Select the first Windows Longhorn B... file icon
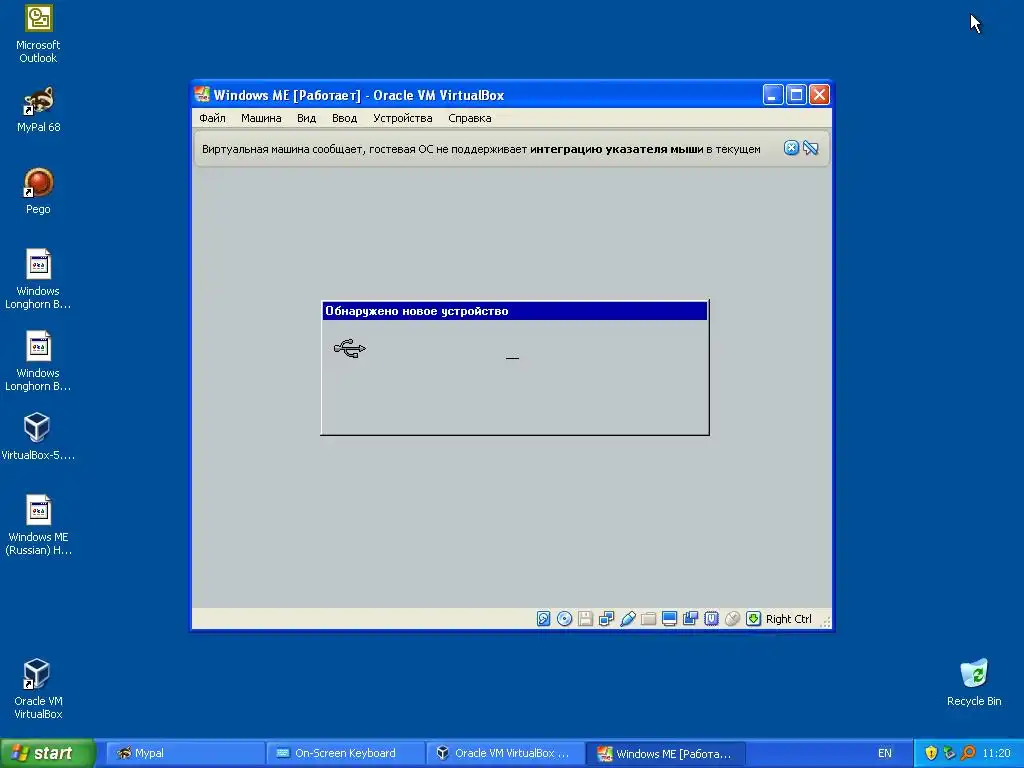 [38, 279]
